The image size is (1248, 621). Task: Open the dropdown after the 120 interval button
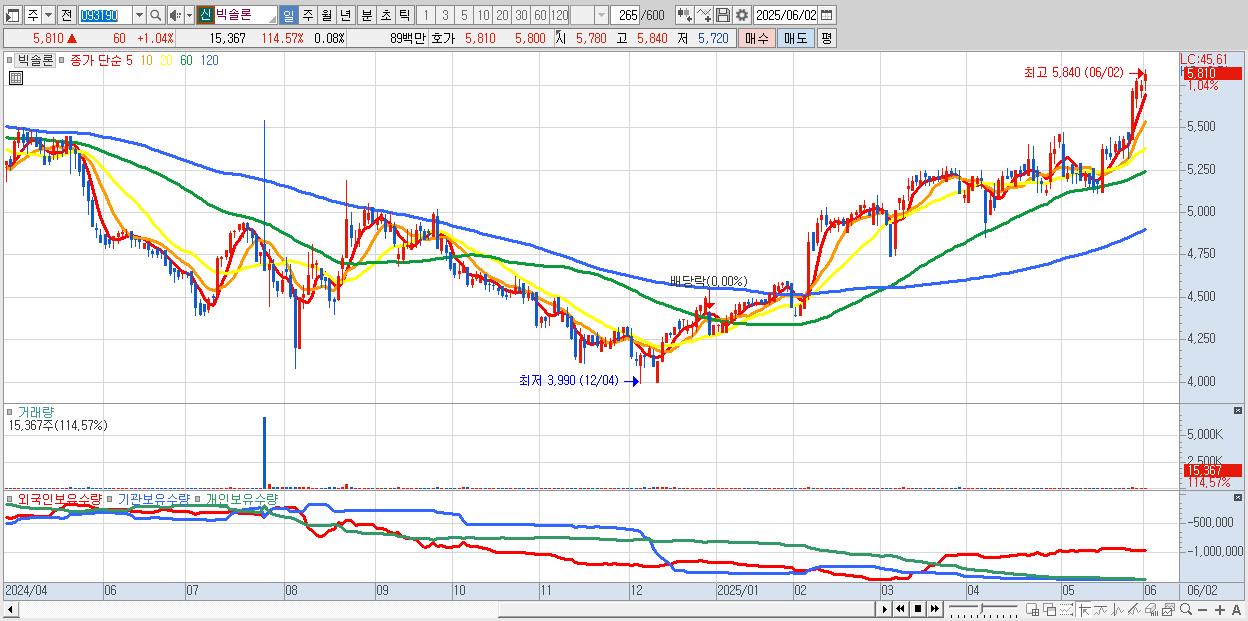coord(601,15)
